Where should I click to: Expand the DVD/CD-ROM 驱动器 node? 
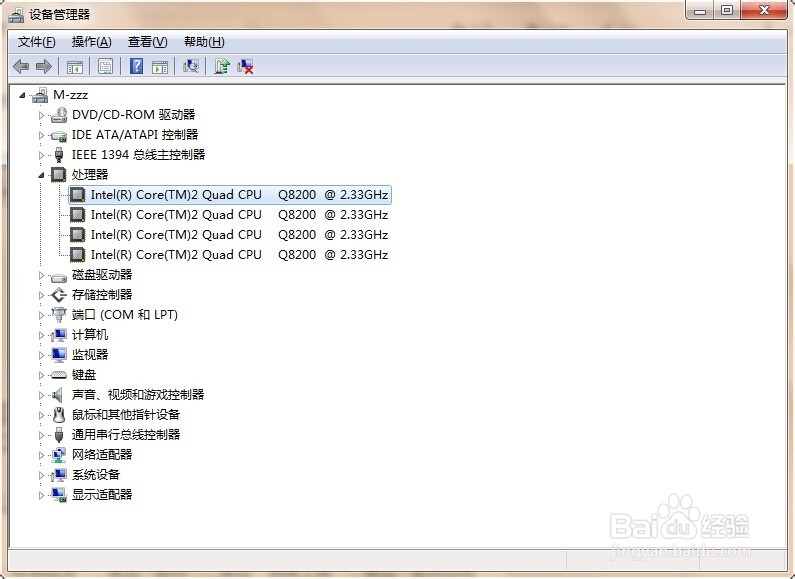pos(42,115)
